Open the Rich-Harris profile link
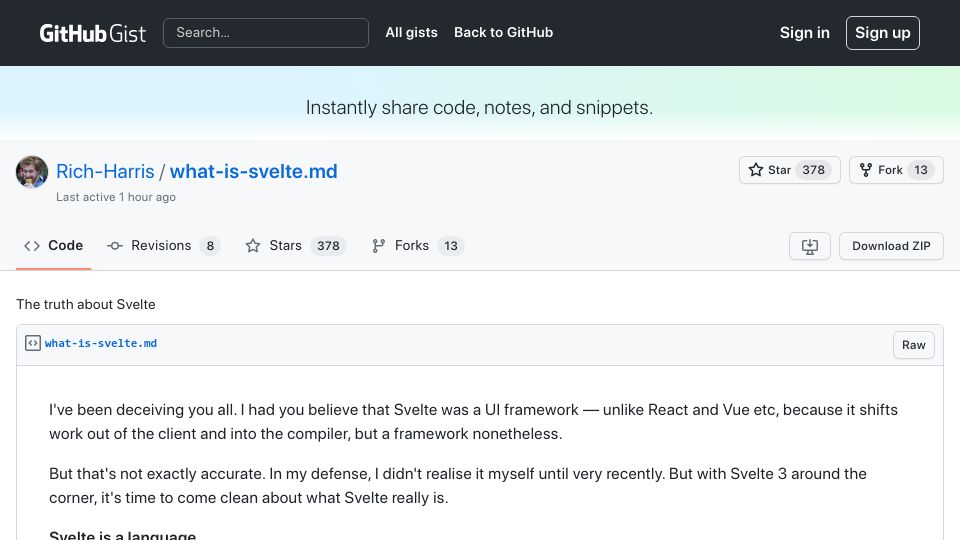 [105, 171]
